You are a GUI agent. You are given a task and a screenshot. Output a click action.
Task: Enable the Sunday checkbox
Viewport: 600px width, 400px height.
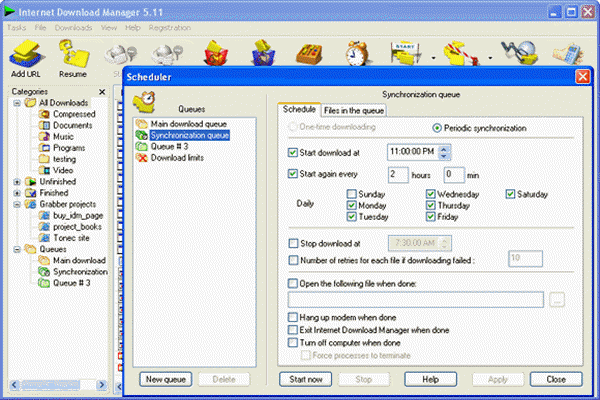353,194
